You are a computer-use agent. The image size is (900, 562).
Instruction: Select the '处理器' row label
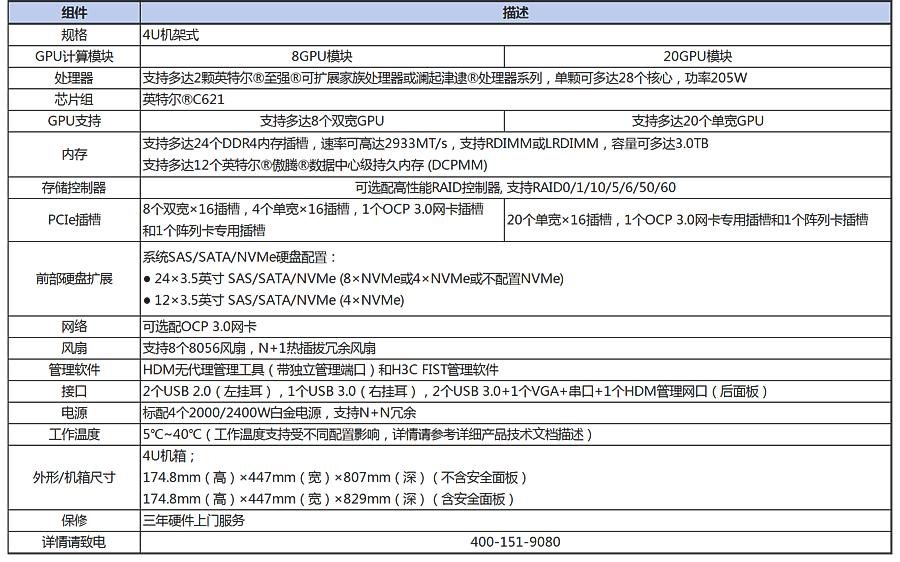(x=74, y=78)
